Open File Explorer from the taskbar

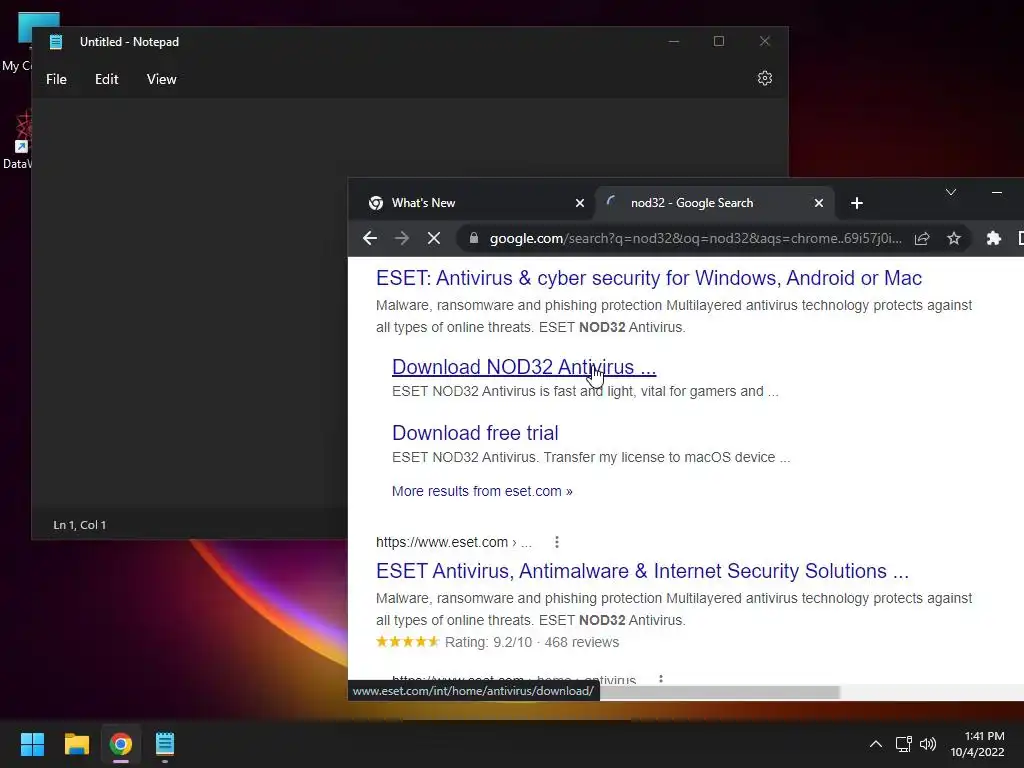pos(76,744)
